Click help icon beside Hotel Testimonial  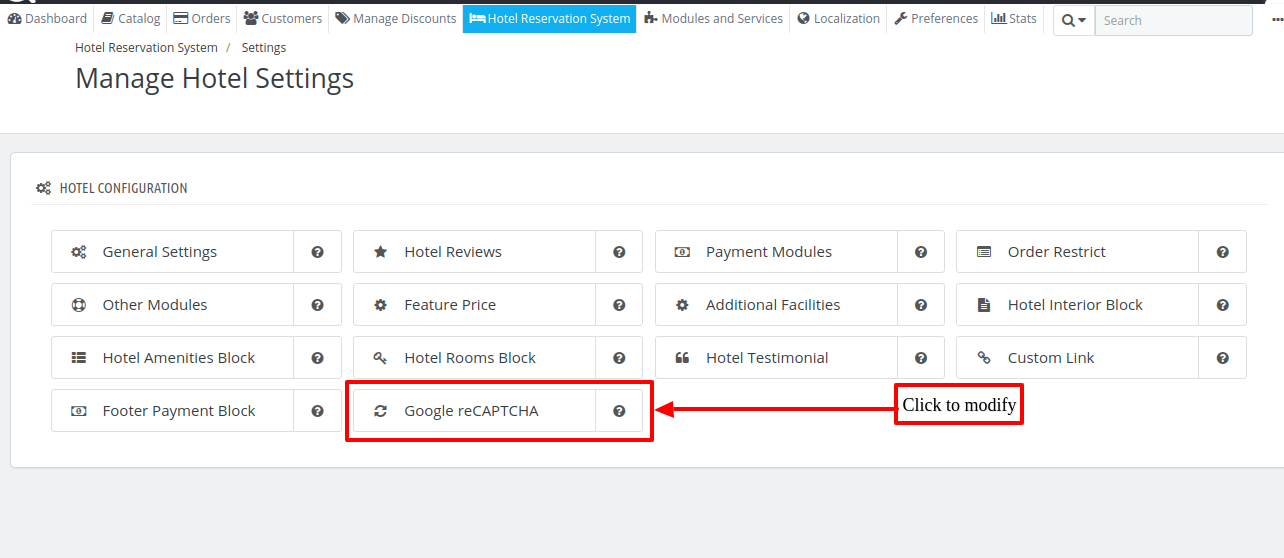tap(921, 358)
